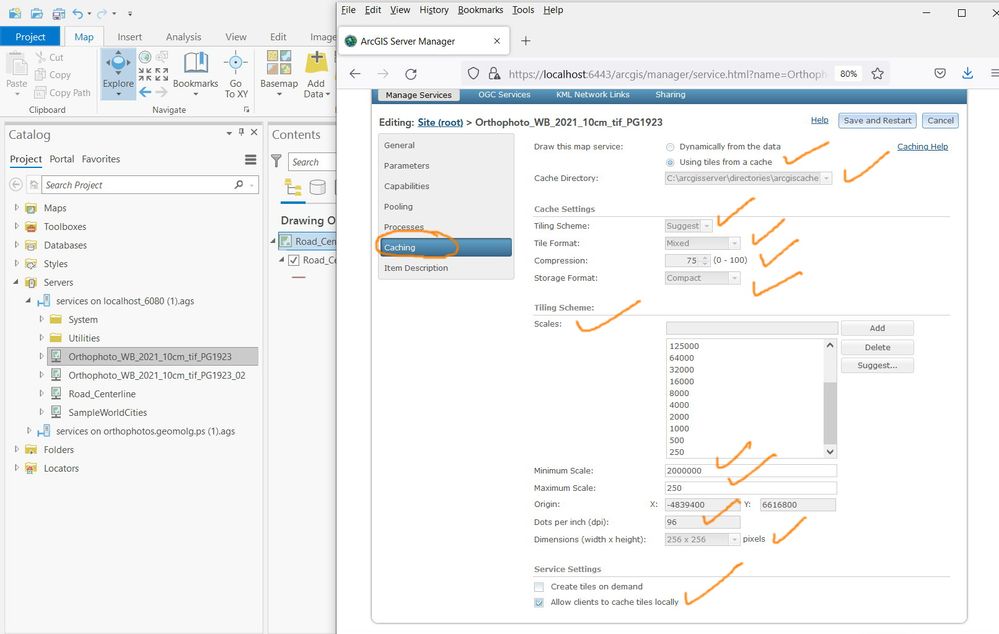Enable Create tiles on demand
Viewport: 999px width, 634px height.
point(539,587)
